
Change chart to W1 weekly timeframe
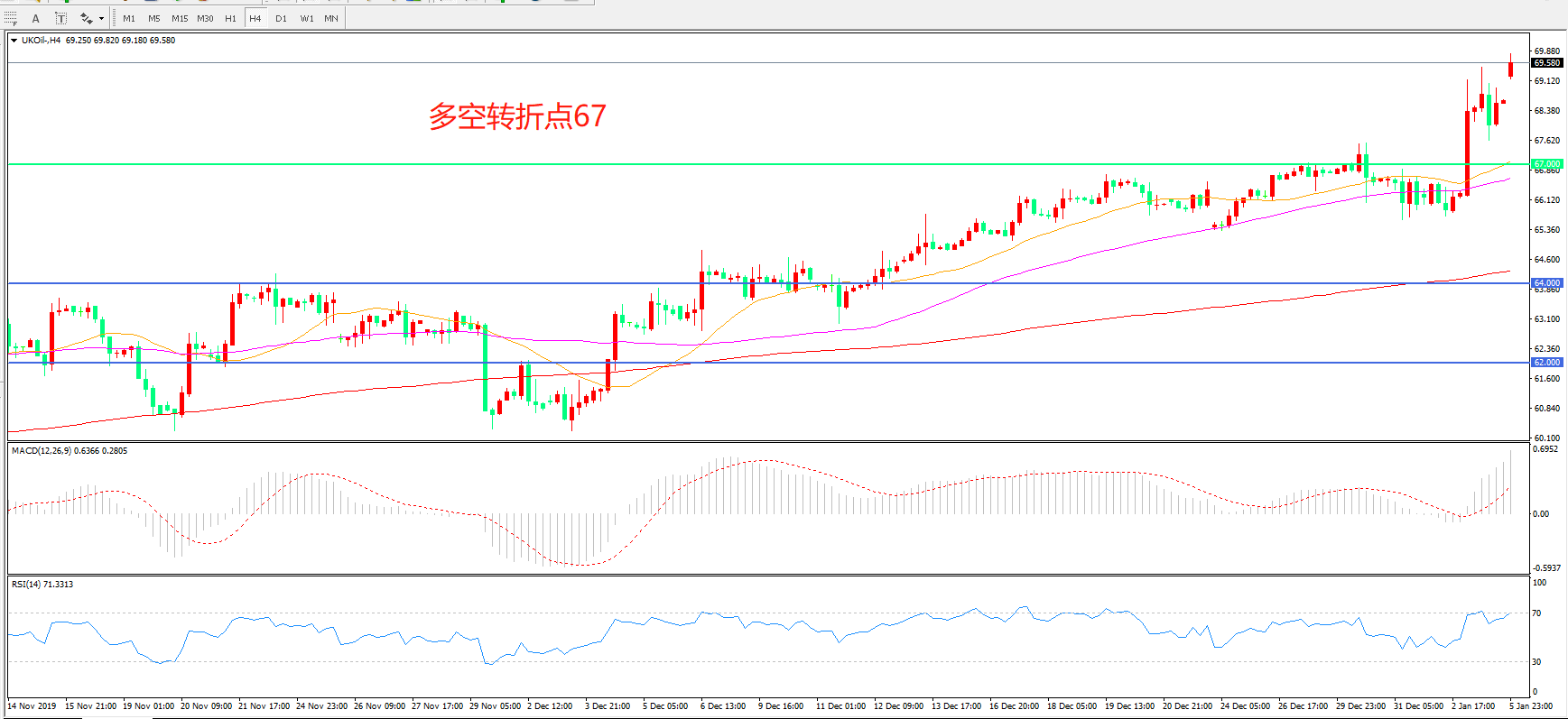pyautogui.click(x=306, y=18)
